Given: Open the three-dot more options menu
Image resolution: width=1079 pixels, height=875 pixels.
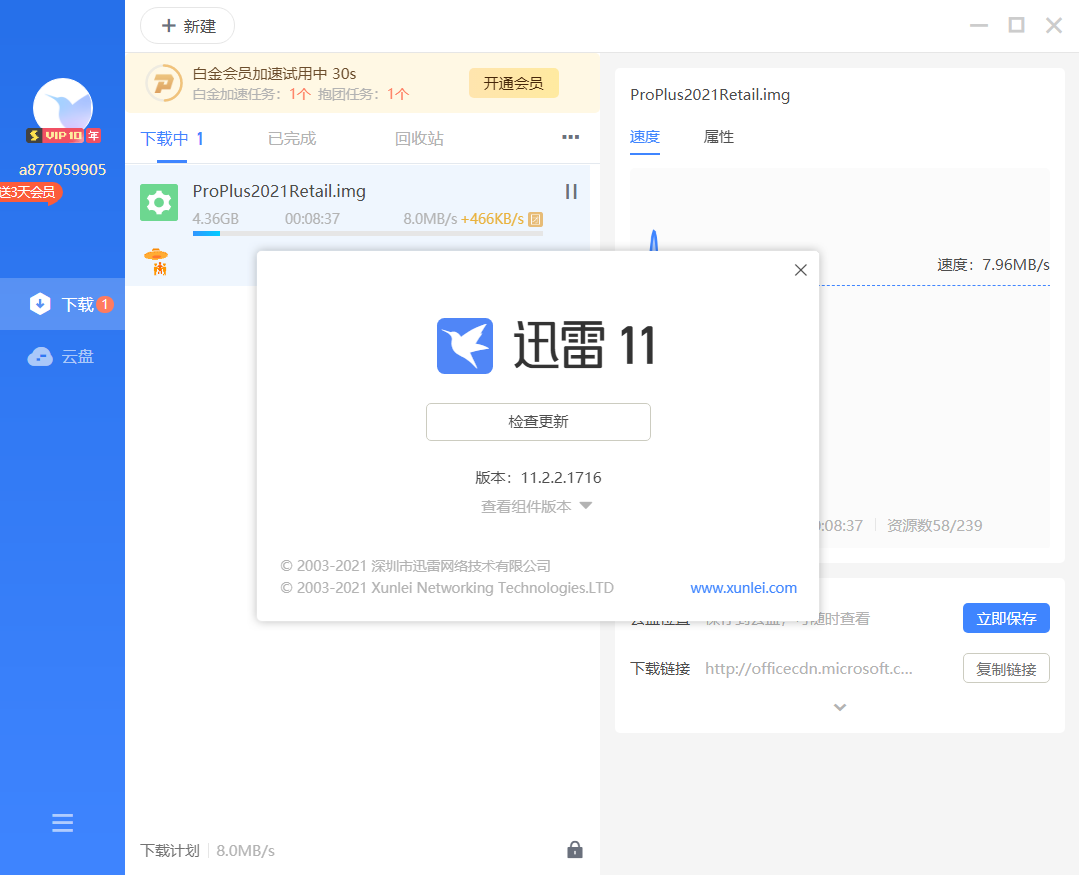Looking at the screenshot, I should pos(570,137).
